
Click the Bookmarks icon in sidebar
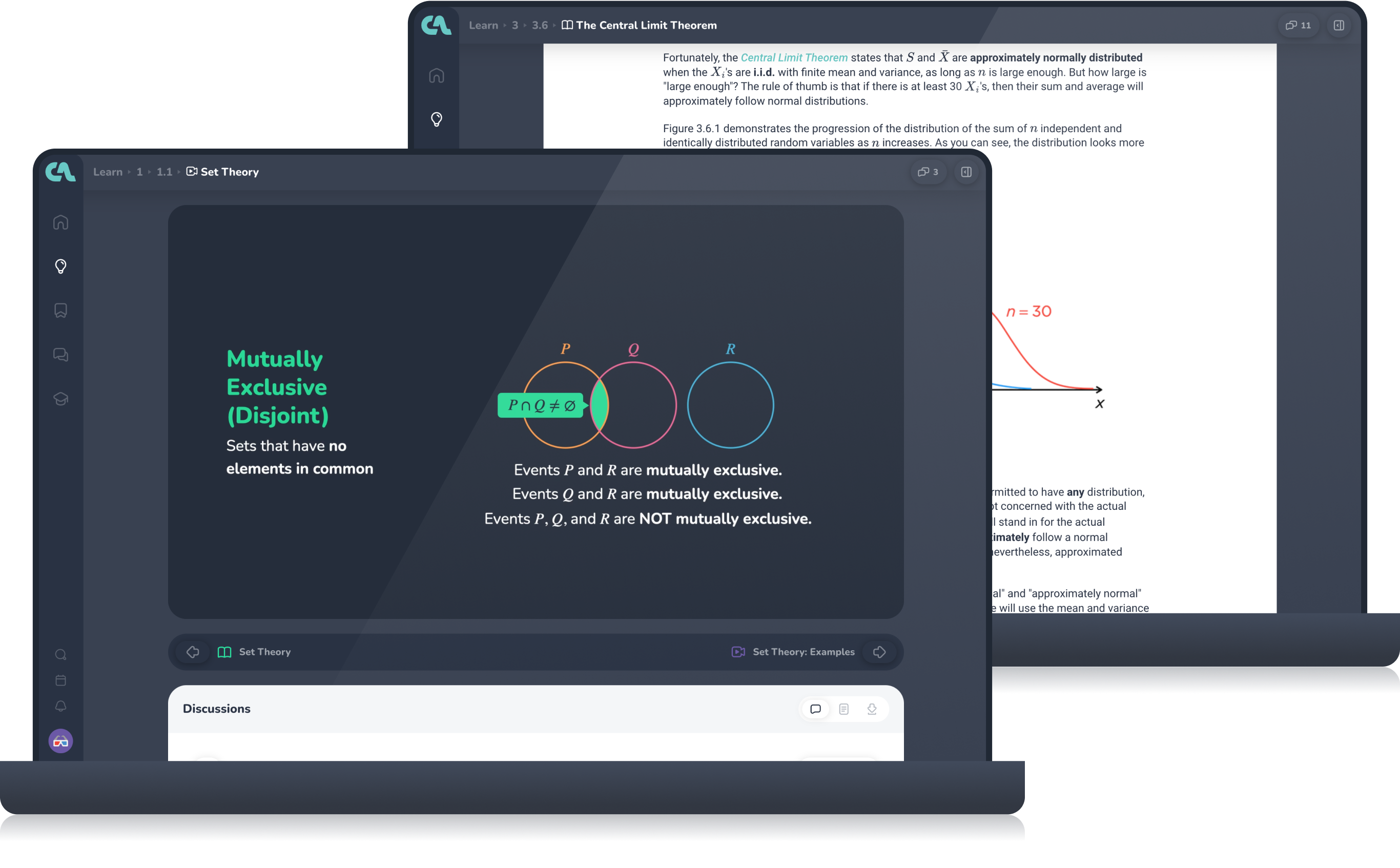tap(60, 310)
